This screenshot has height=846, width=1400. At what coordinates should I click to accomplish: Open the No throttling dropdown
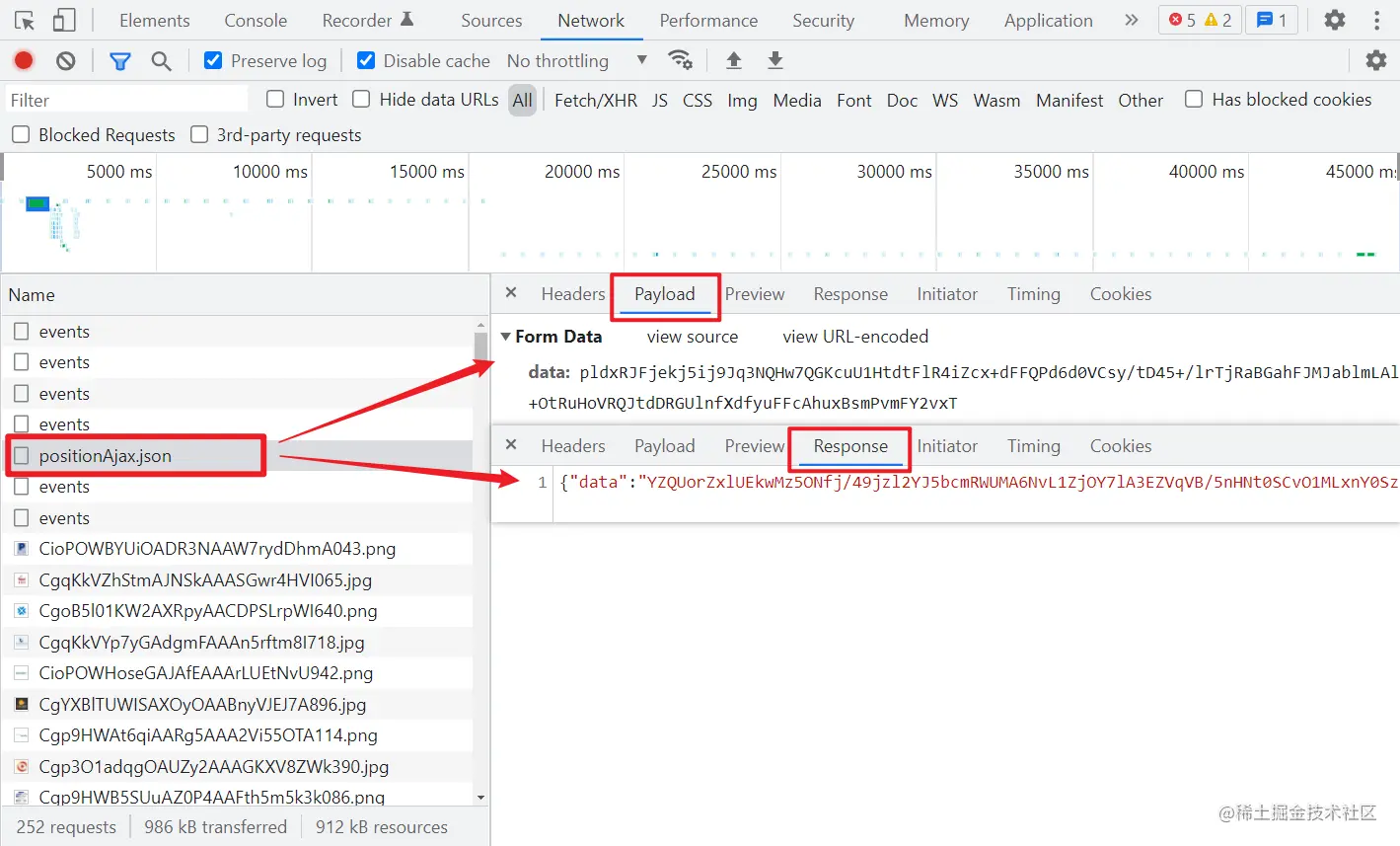point(577,60)
